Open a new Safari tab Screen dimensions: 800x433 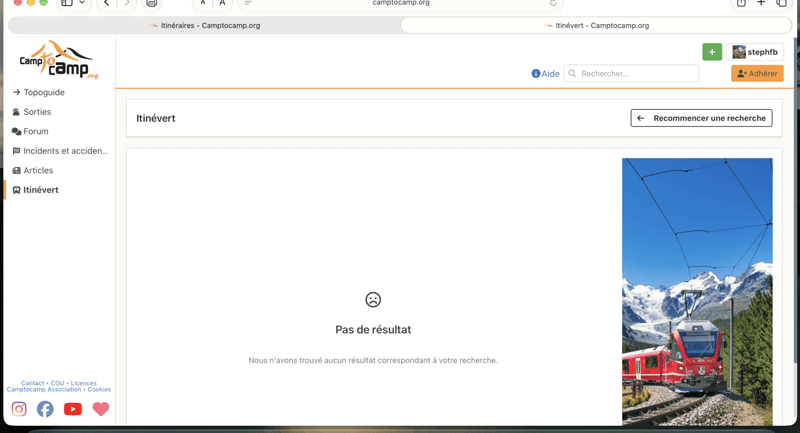coord(761,3)
